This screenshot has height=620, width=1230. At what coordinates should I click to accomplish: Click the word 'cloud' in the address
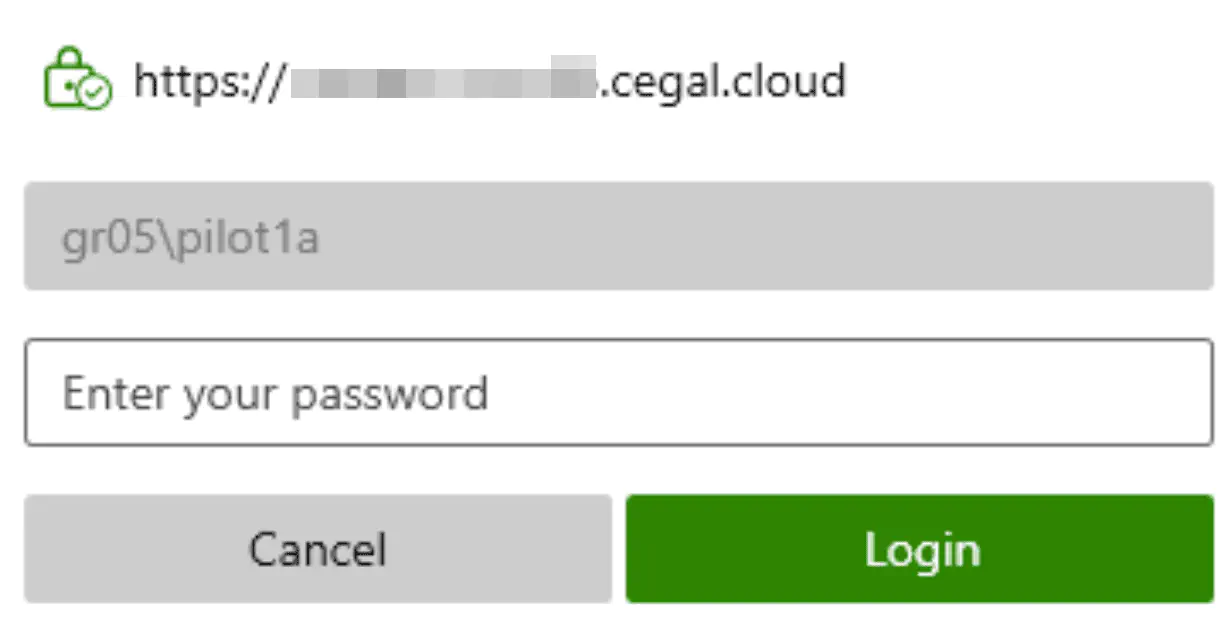[x=786, y=81]
